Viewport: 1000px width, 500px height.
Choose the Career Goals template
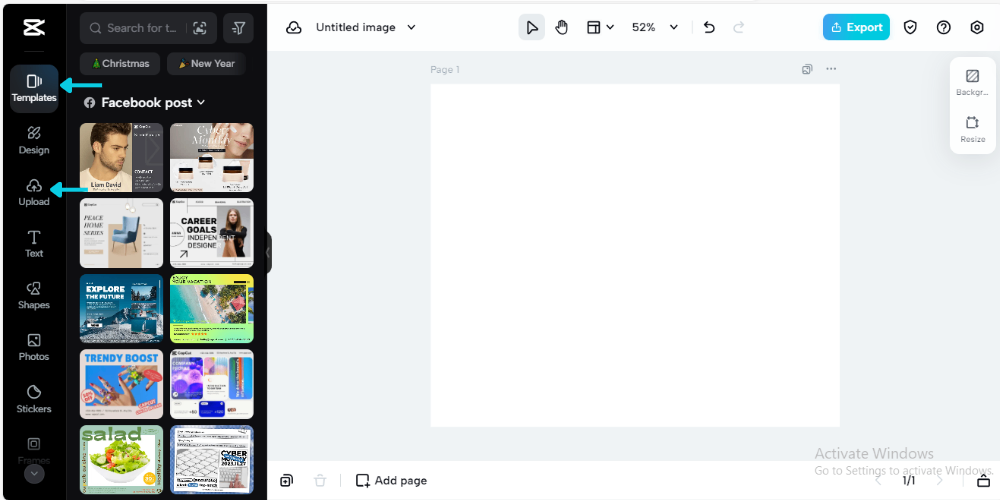click(x=212, y=233)
